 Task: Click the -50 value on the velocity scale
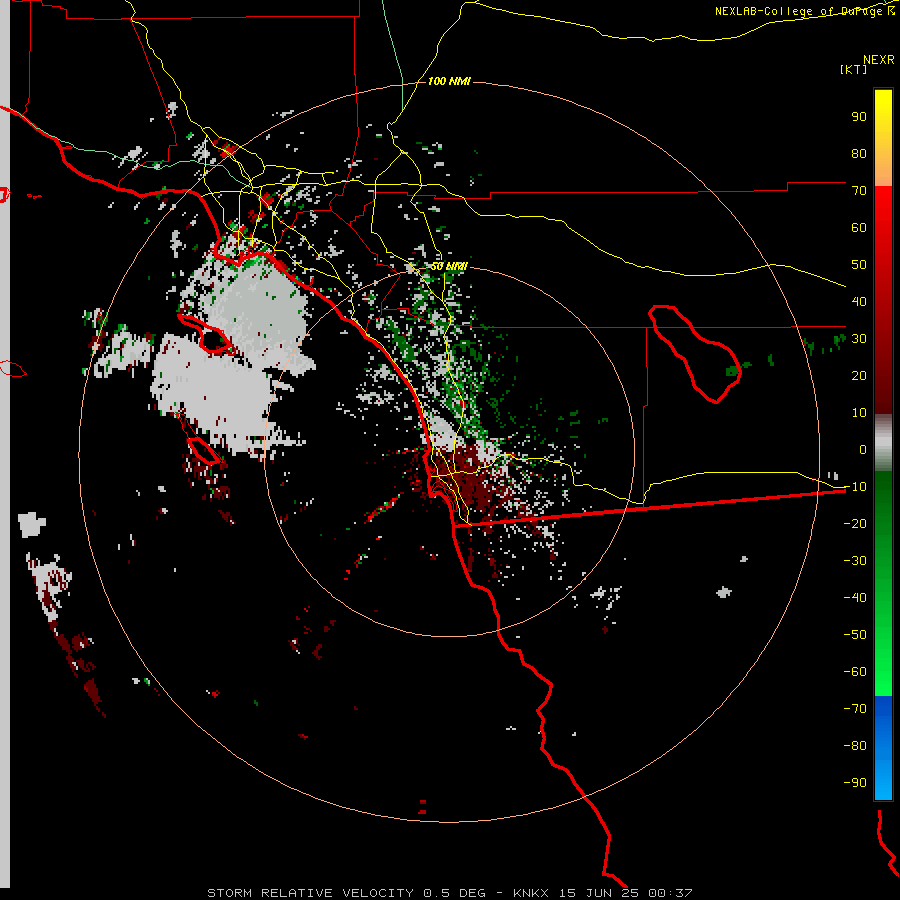click(x=855, y=635)
